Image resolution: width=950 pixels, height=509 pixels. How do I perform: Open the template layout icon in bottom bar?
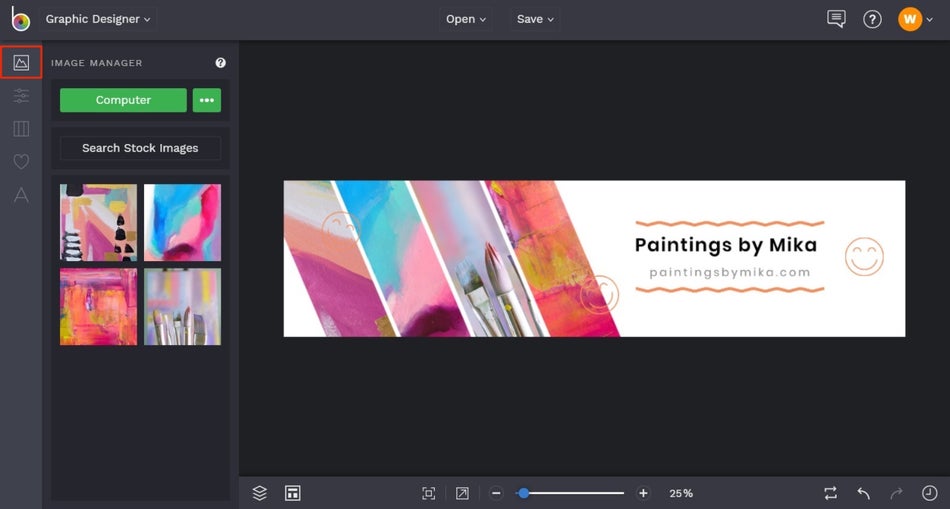(293, 493)
